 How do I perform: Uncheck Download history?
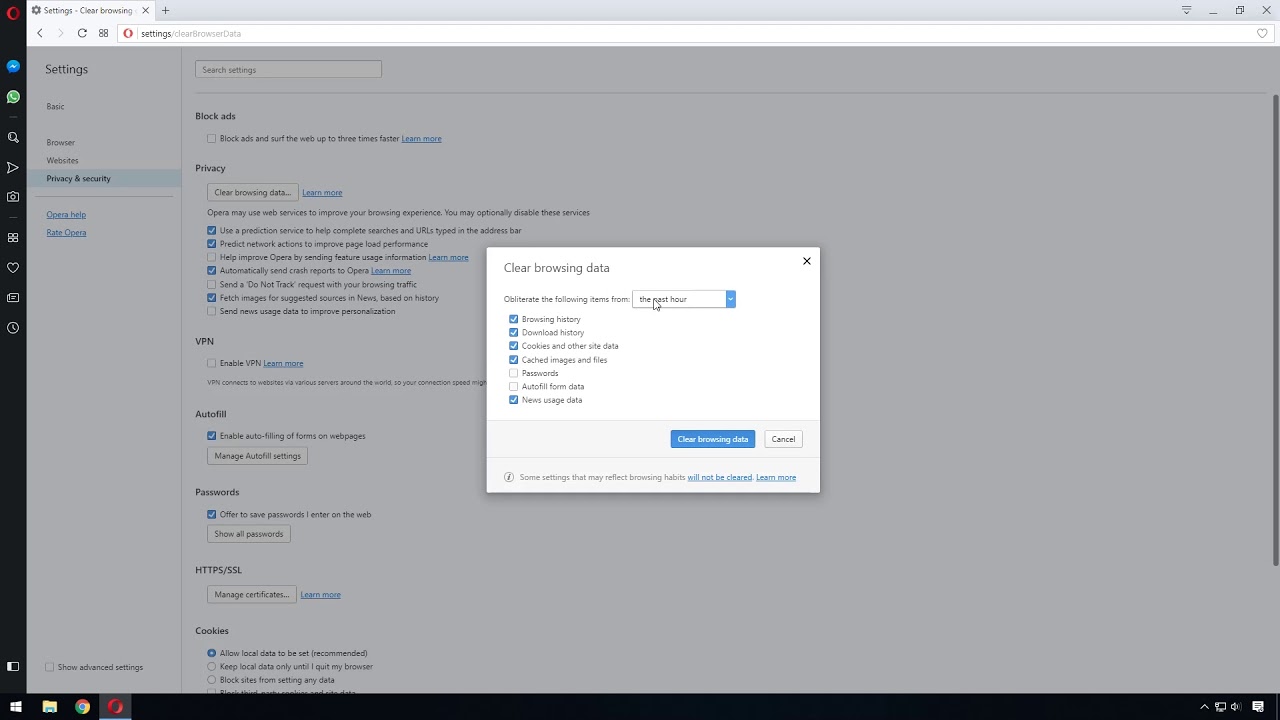(x=514, y=332)
